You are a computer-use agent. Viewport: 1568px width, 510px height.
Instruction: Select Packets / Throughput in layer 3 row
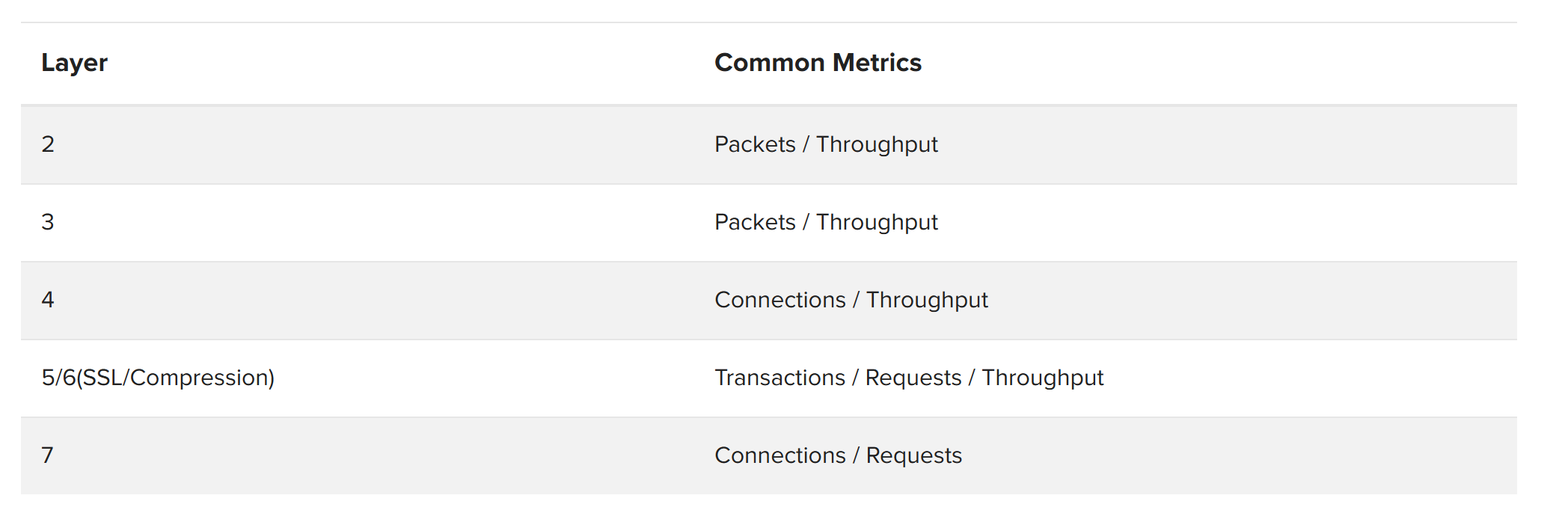tap(826, 222)
